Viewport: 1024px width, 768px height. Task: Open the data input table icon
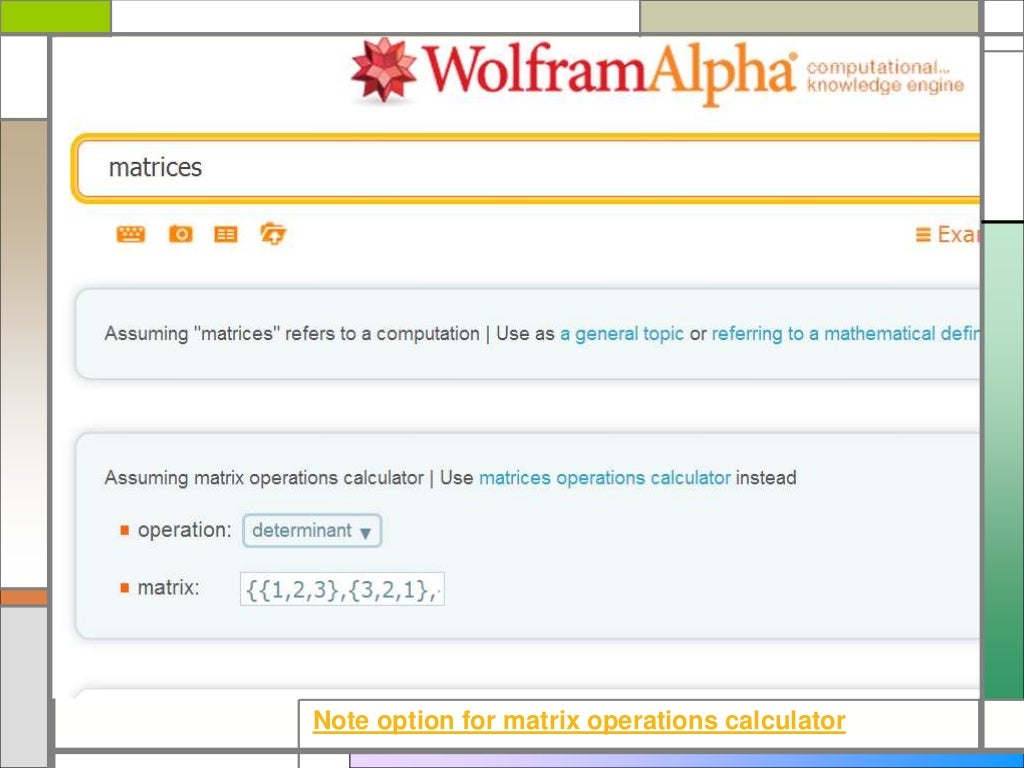coord(226,234)
